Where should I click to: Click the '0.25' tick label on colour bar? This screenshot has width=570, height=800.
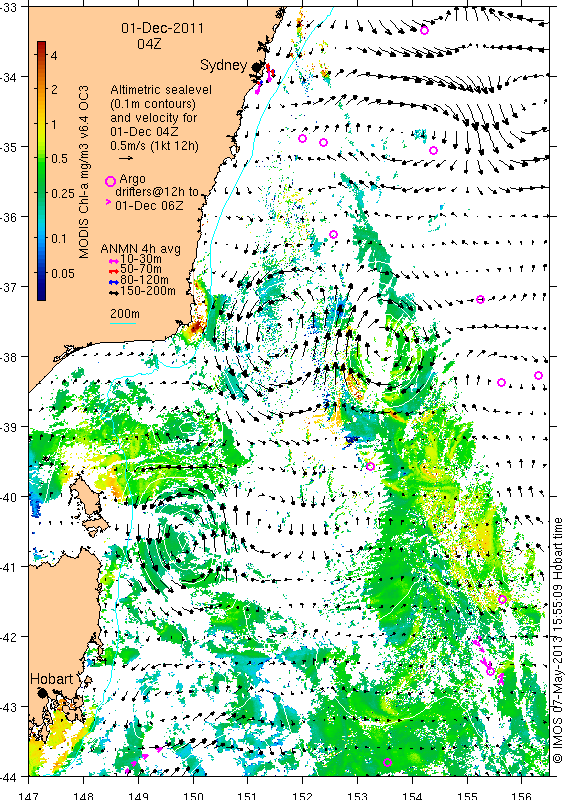[x=63, y=193]
